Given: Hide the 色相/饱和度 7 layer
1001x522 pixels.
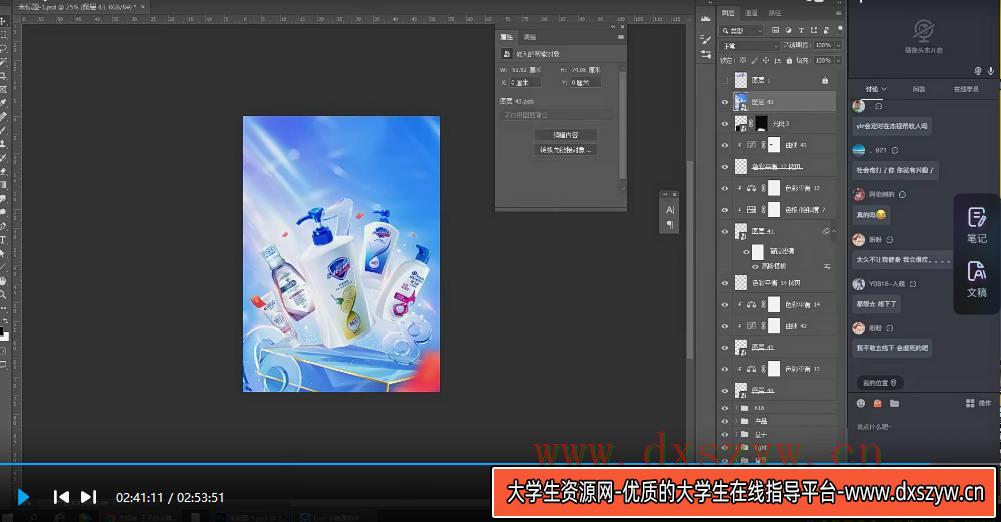Looking at the screenshot, I should pyautogui.click(x=725, y=210).
